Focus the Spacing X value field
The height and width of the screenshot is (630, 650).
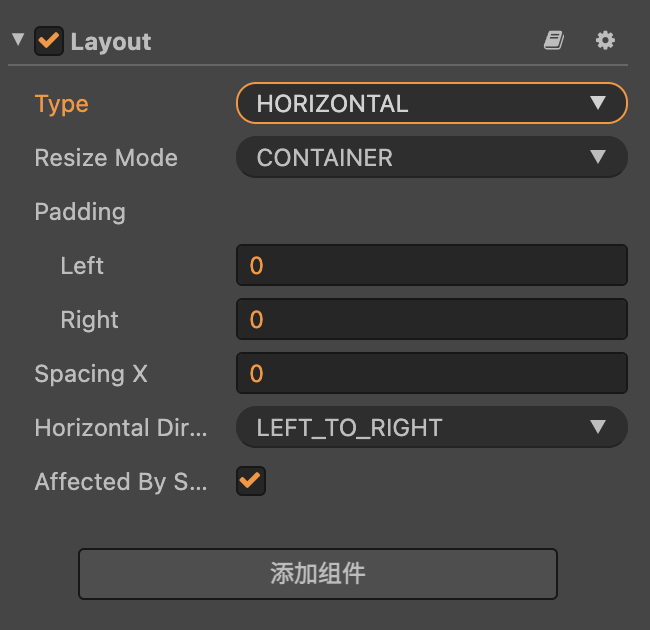[x=431, y=373]
